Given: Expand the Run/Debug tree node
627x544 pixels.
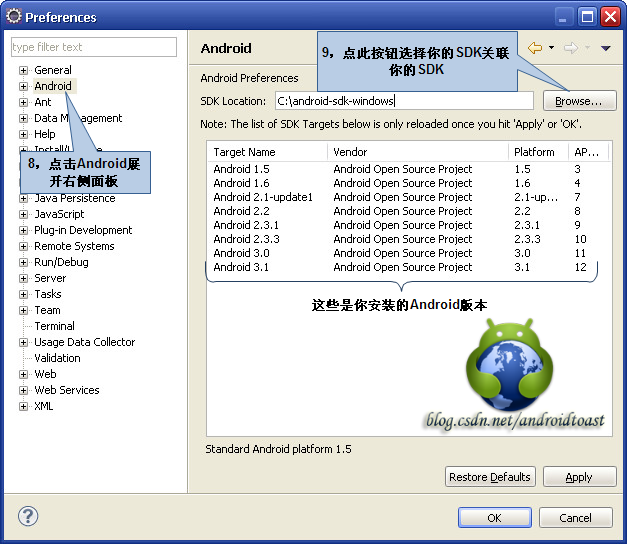Looking at the screenshot, I should 23,262.
